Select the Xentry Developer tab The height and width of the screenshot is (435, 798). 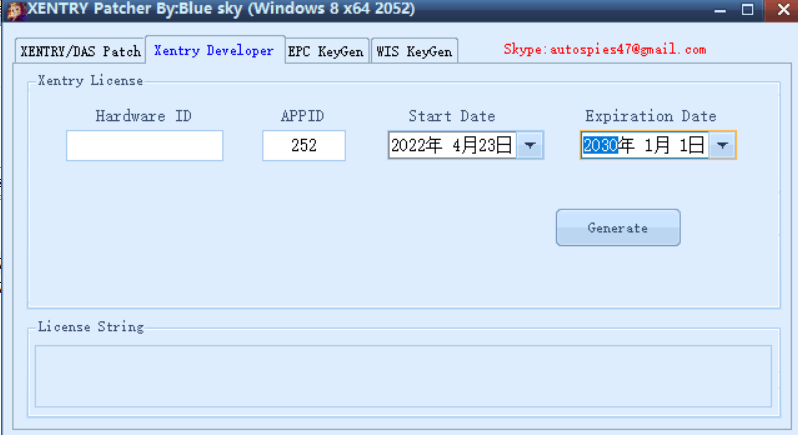tap(214, 51)
